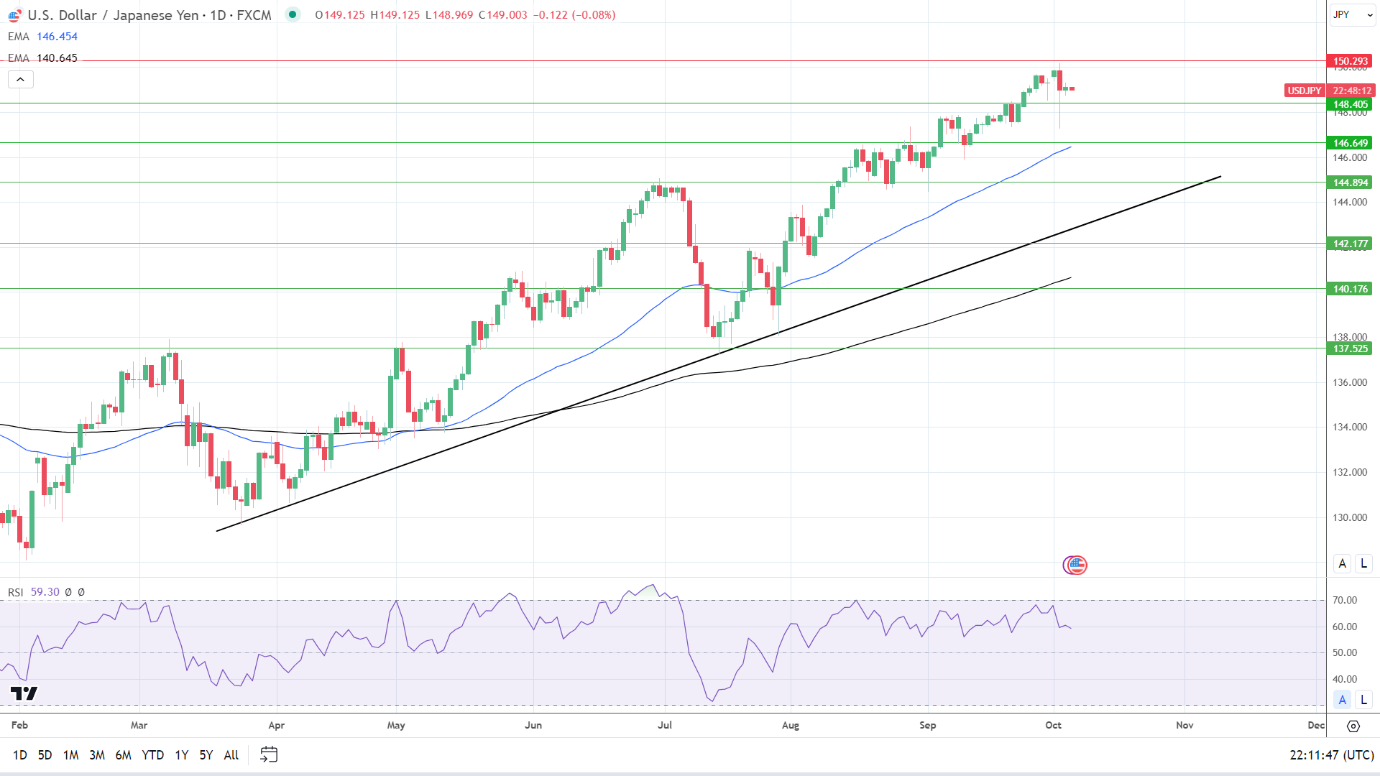This screenshot has height=776, width=1380.
Task: Click the 137.525 green level label
Action: click(x=1351, y=348)
